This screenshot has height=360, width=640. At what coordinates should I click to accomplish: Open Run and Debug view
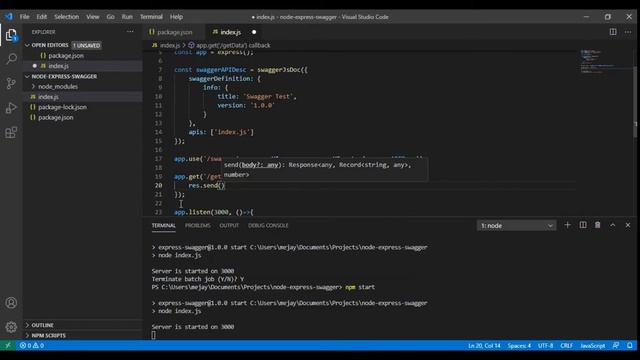point(11,108)
